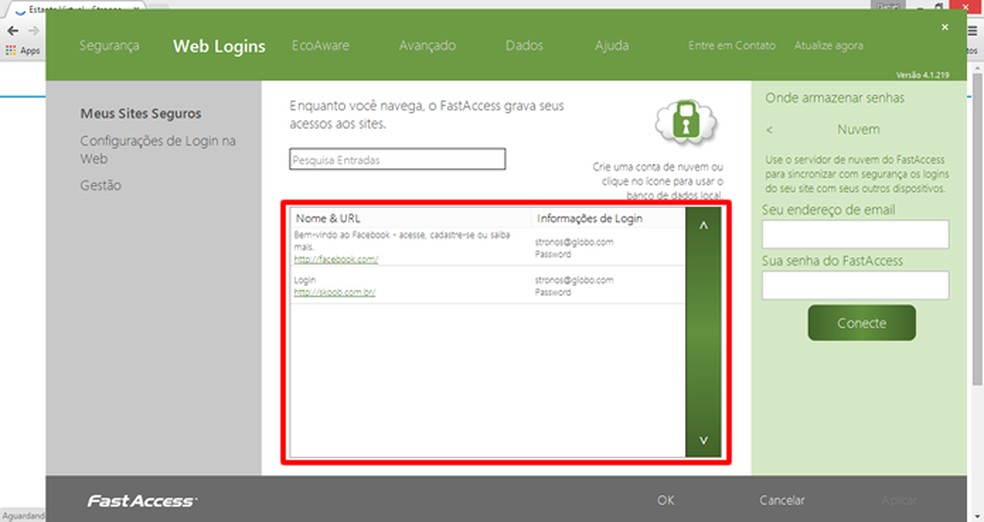This screenshot has width=984, height=522.
Task: Click the Cancelar button
Action: click(x=782, y=500)
